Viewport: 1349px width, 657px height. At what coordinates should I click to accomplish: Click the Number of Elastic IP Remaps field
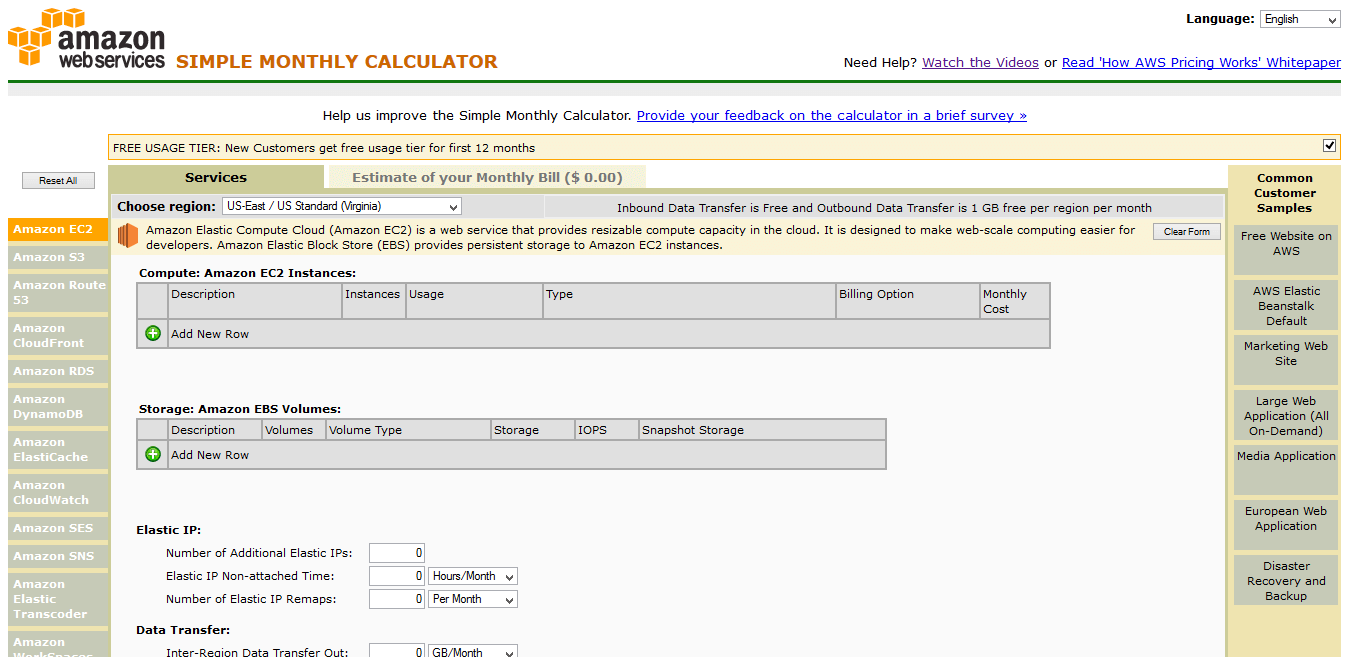click(x=397, y=599)
